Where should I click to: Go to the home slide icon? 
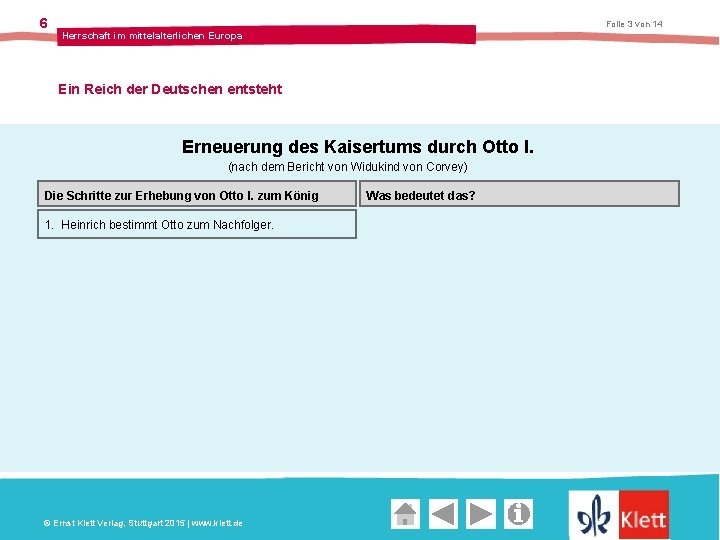(405, 514)
